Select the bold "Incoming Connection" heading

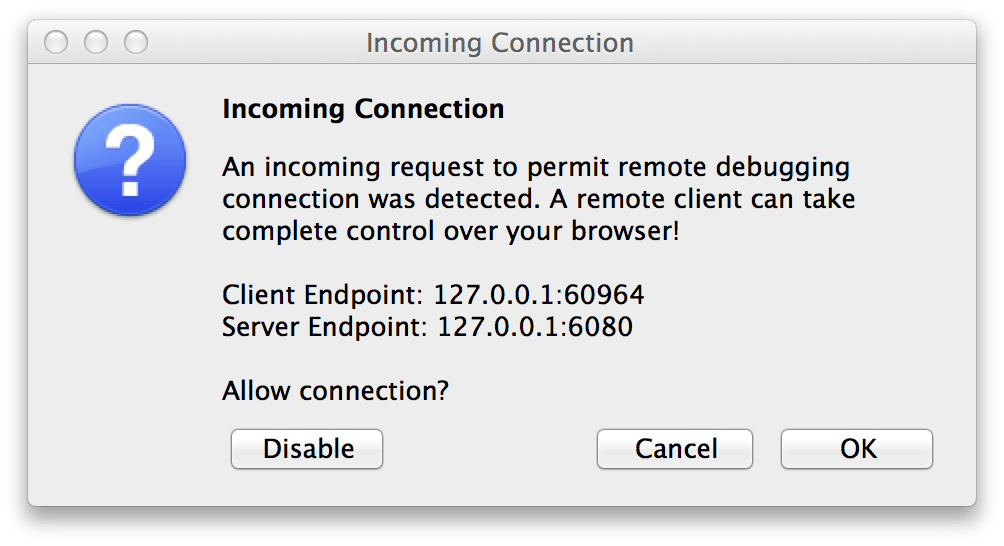point(363,108)
